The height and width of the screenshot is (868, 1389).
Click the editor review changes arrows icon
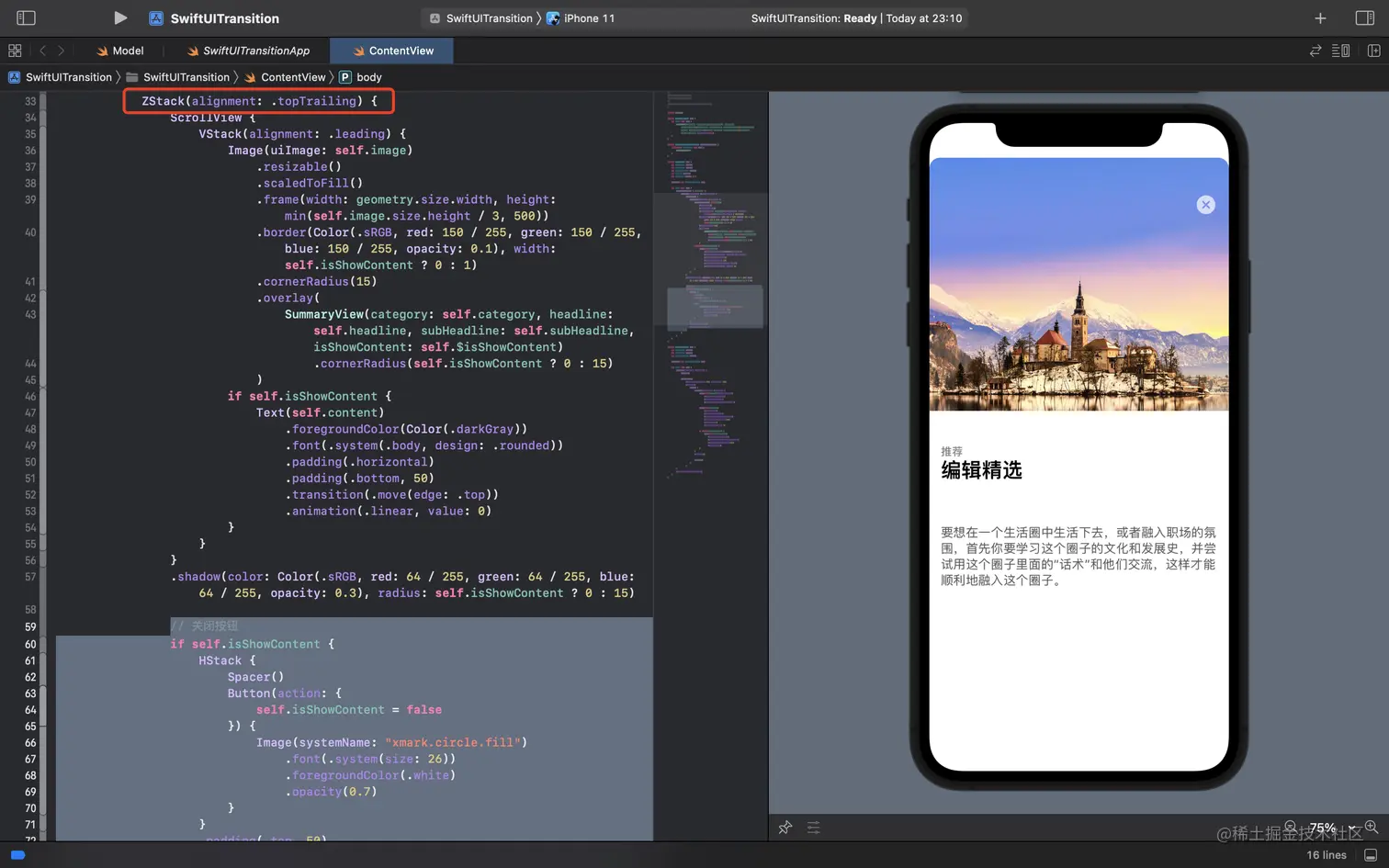click(1316, 51)
